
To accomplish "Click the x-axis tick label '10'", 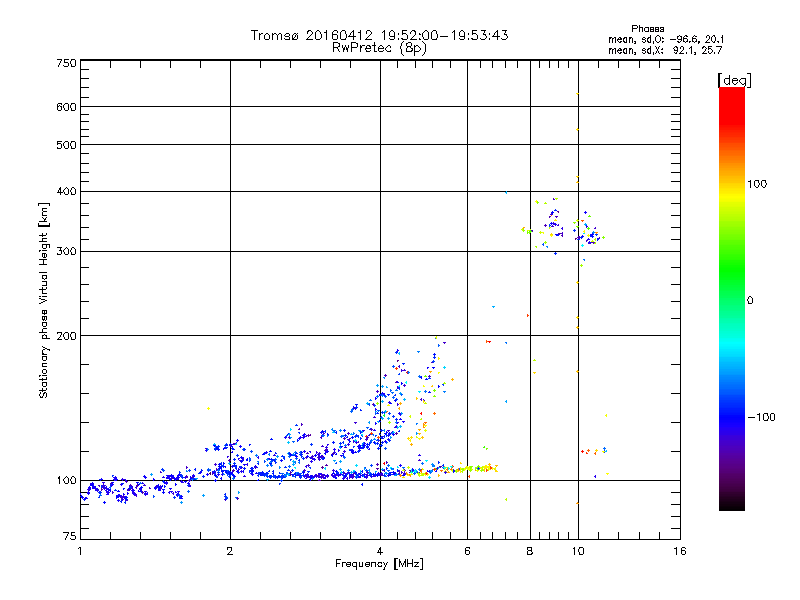I will pos(578,551).
